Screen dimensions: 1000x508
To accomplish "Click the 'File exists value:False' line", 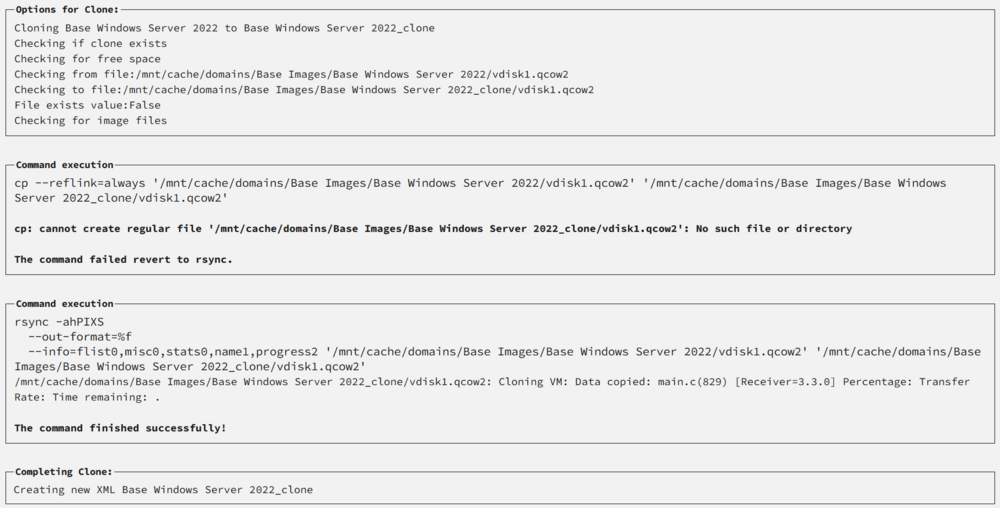I will [87, 105].
